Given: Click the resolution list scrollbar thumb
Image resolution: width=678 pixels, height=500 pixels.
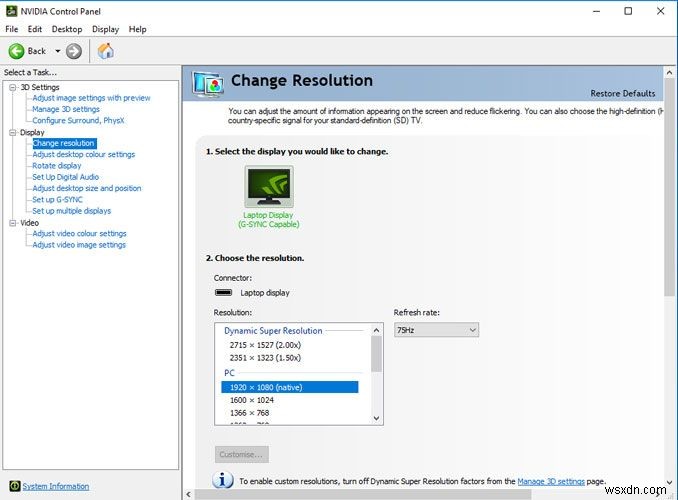Looking at the screenshot, I should point(377,354).
